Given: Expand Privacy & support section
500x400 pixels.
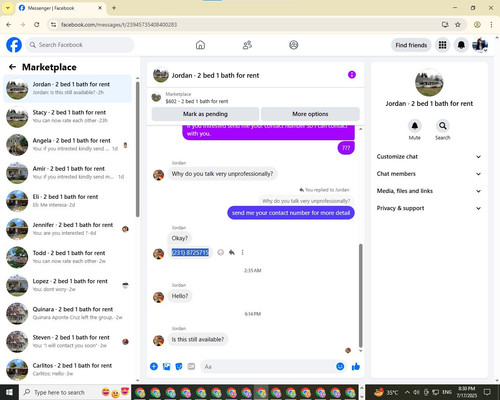Looking at the screenshot, I should point(429,208).
